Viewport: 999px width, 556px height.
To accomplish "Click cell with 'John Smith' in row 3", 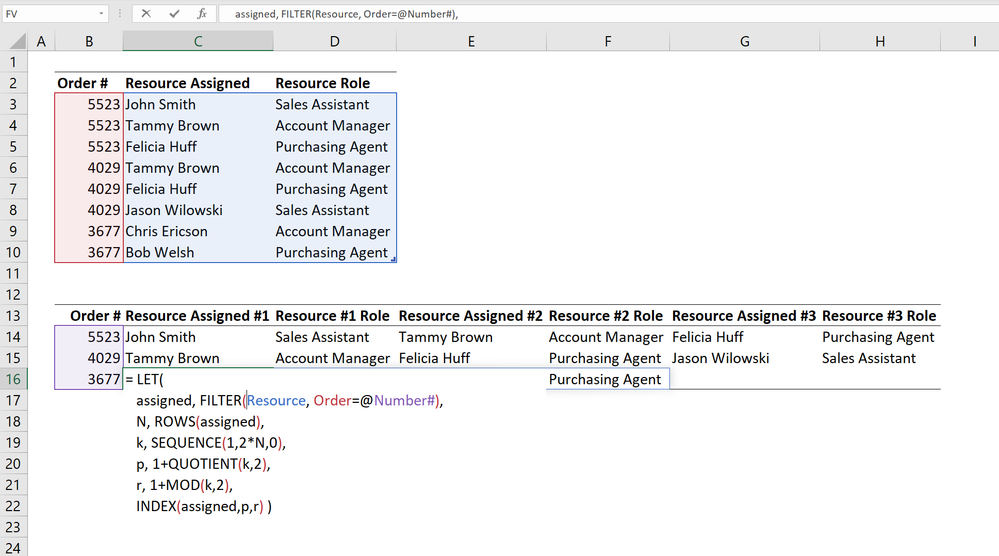I will pyautogui.click(x=161, y=104).
